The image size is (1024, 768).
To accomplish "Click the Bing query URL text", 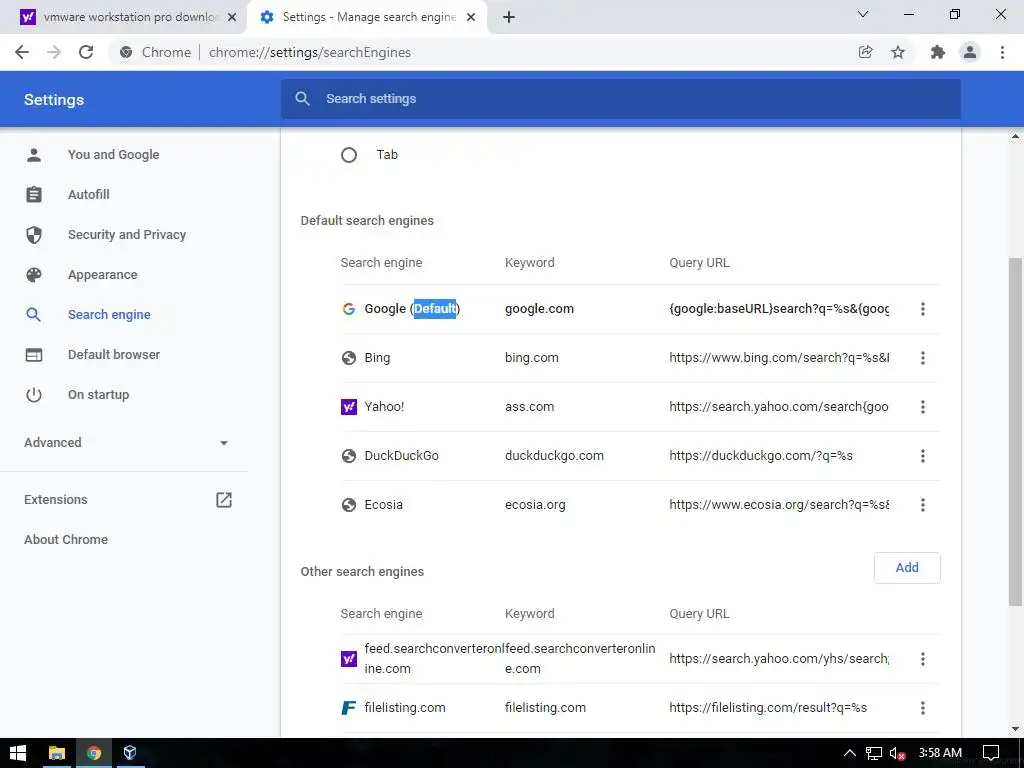I will (x=779, y=358).
